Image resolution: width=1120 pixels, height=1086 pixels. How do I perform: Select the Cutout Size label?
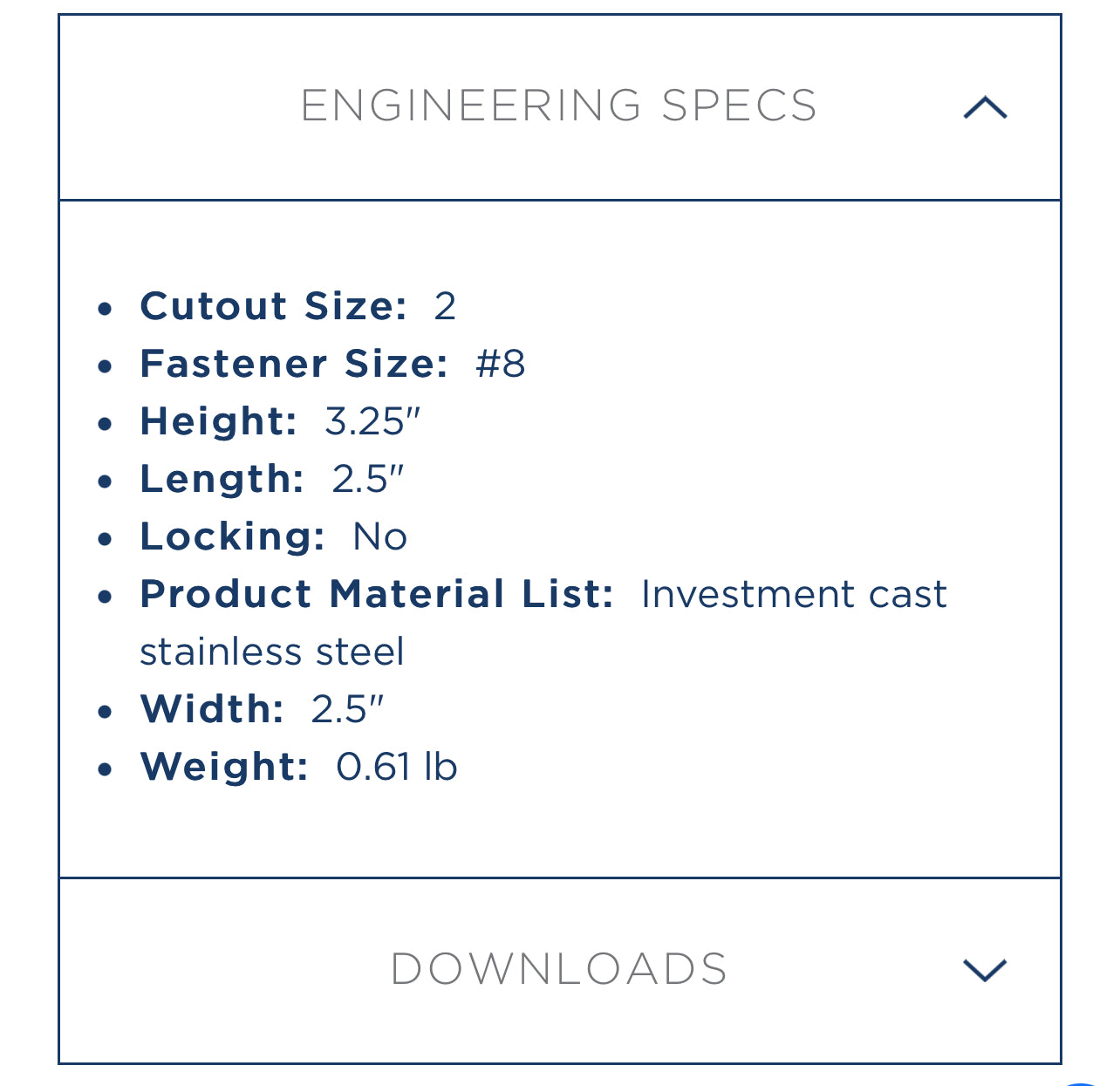[x=273, y=306]
